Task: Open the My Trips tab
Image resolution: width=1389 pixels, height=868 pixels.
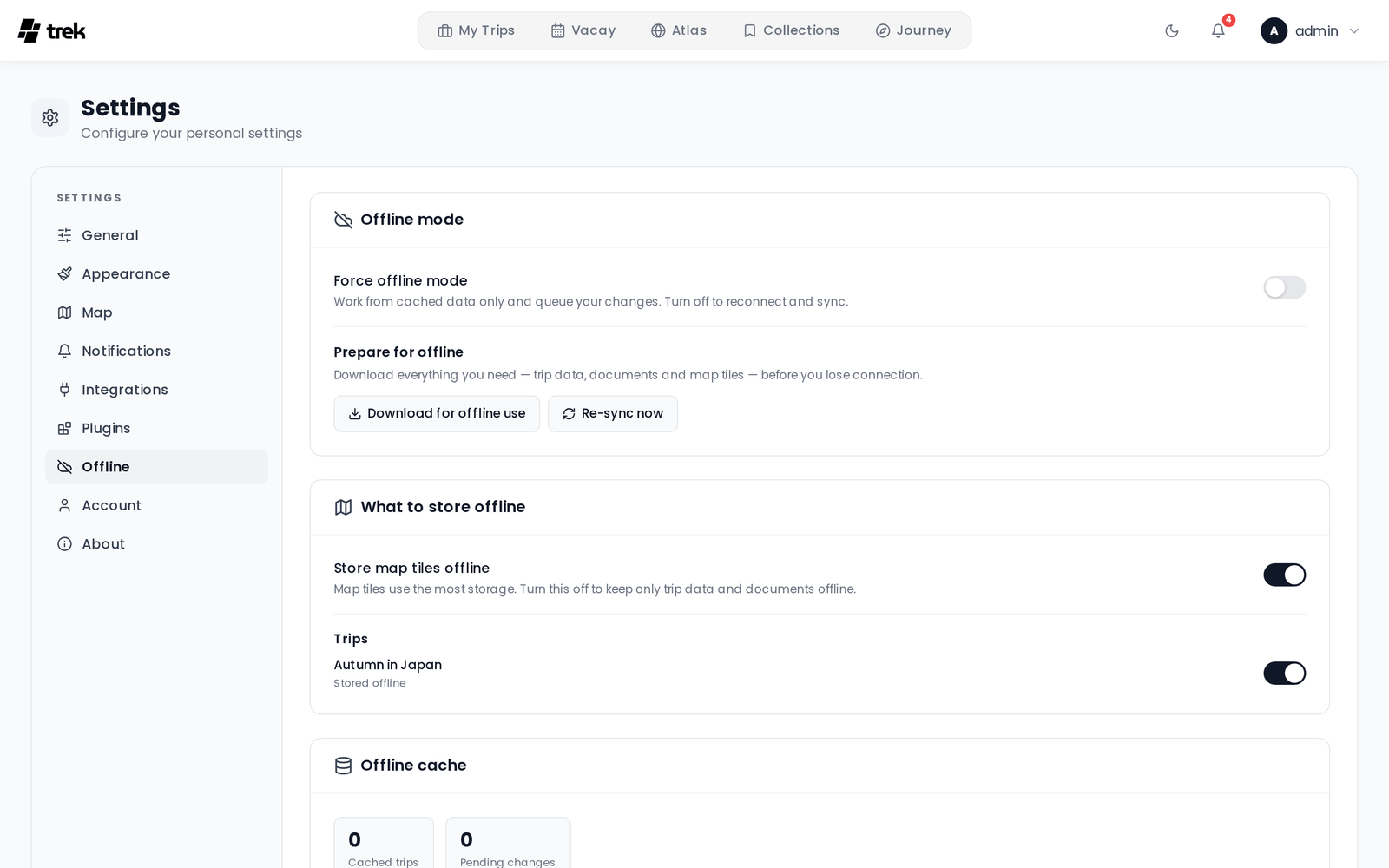Action: coord(476,30)
